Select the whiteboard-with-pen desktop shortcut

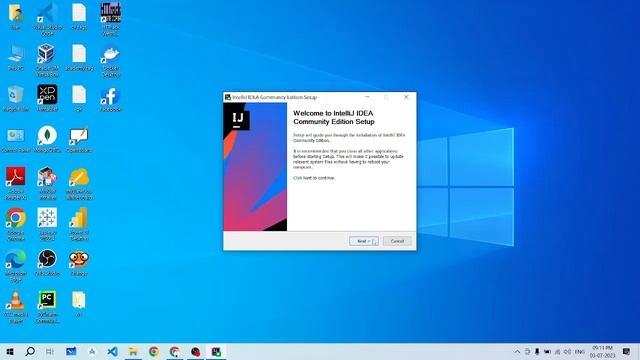click(x=79, y=139)
